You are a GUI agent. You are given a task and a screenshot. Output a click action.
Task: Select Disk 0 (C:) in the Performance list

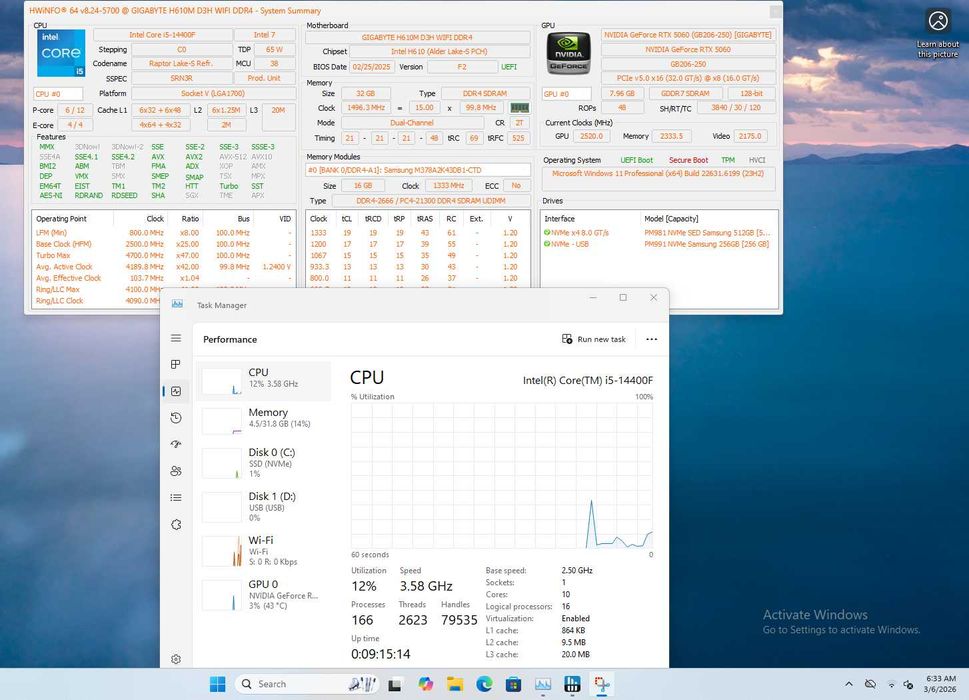[264, 462]
